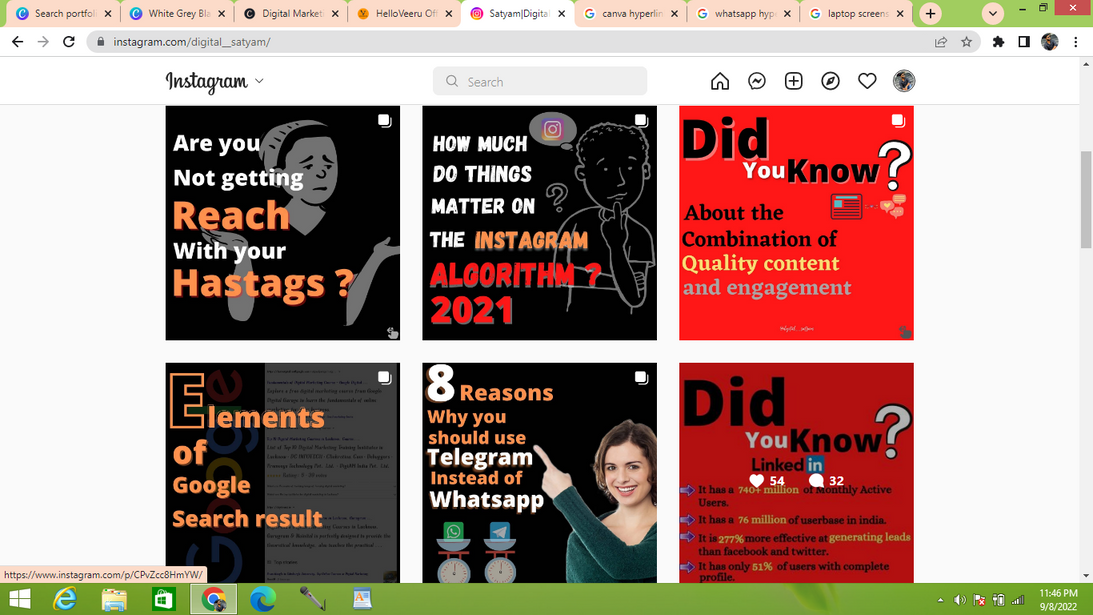1093x615 pixels.
Task: Open Instagram Messenger inbox
Action: coord(757,82)
